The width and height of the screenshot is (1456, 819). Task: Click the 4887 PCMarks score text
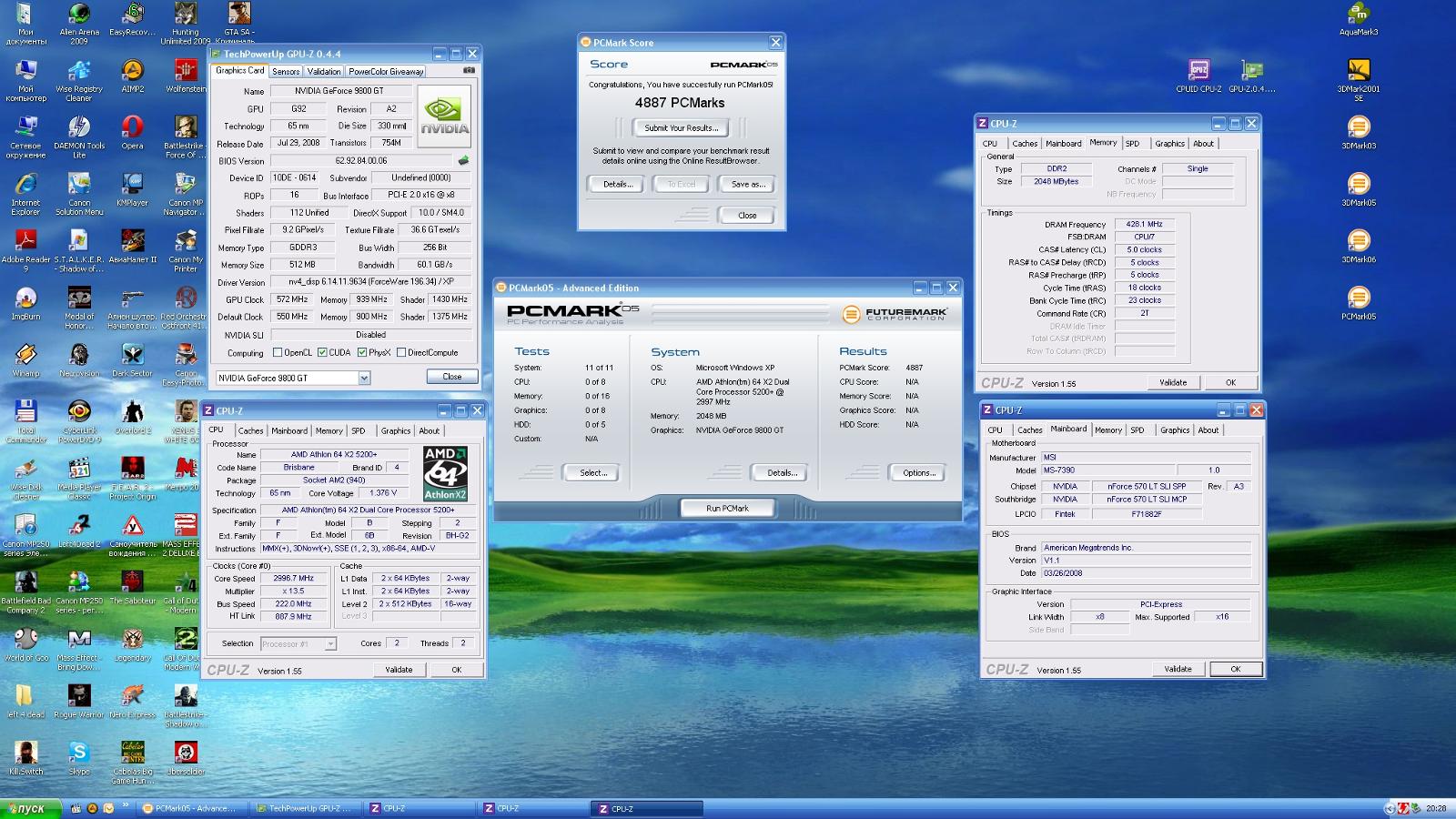pyautogui.click(x=680, y=103)
